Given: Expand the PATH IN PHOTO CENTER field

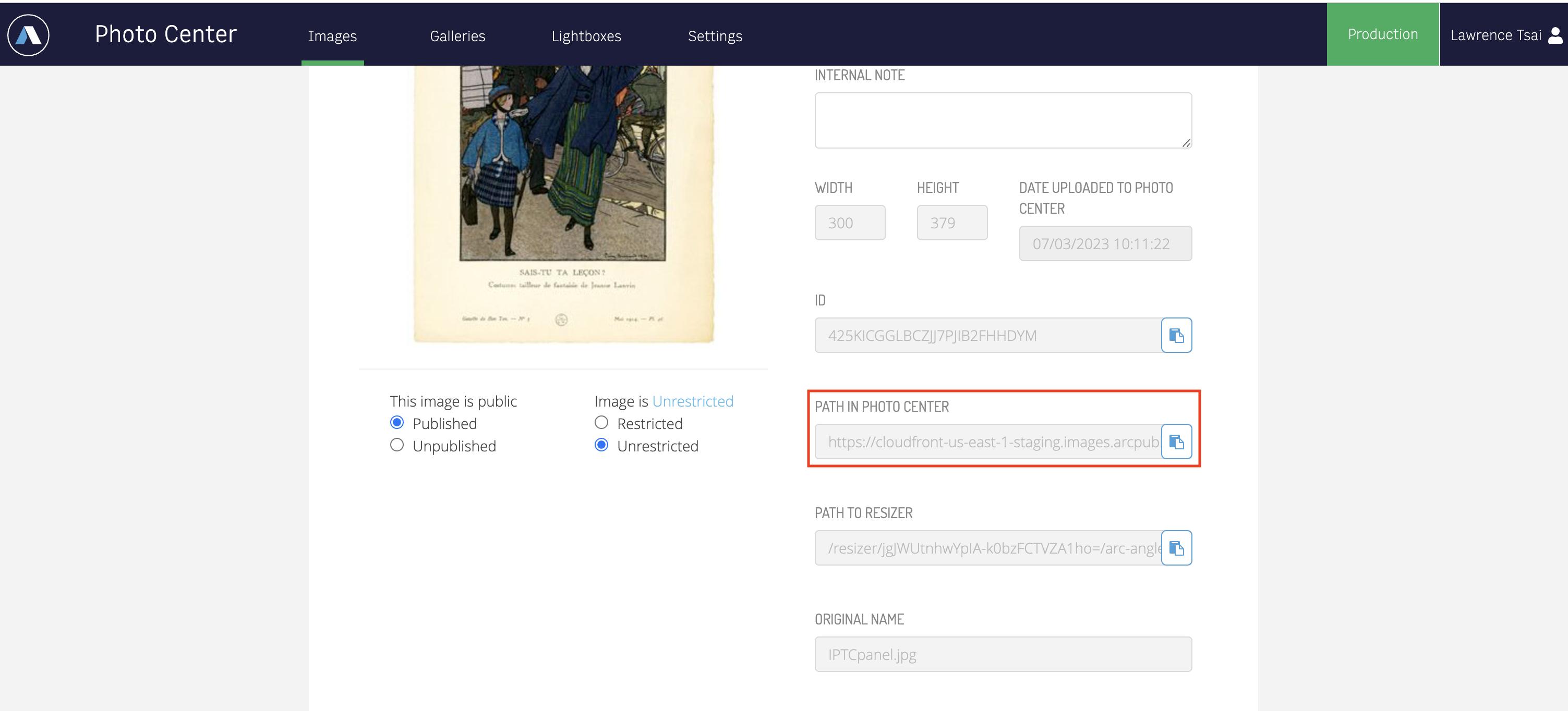Looking at the screenshot, I should tap(989, 441).
